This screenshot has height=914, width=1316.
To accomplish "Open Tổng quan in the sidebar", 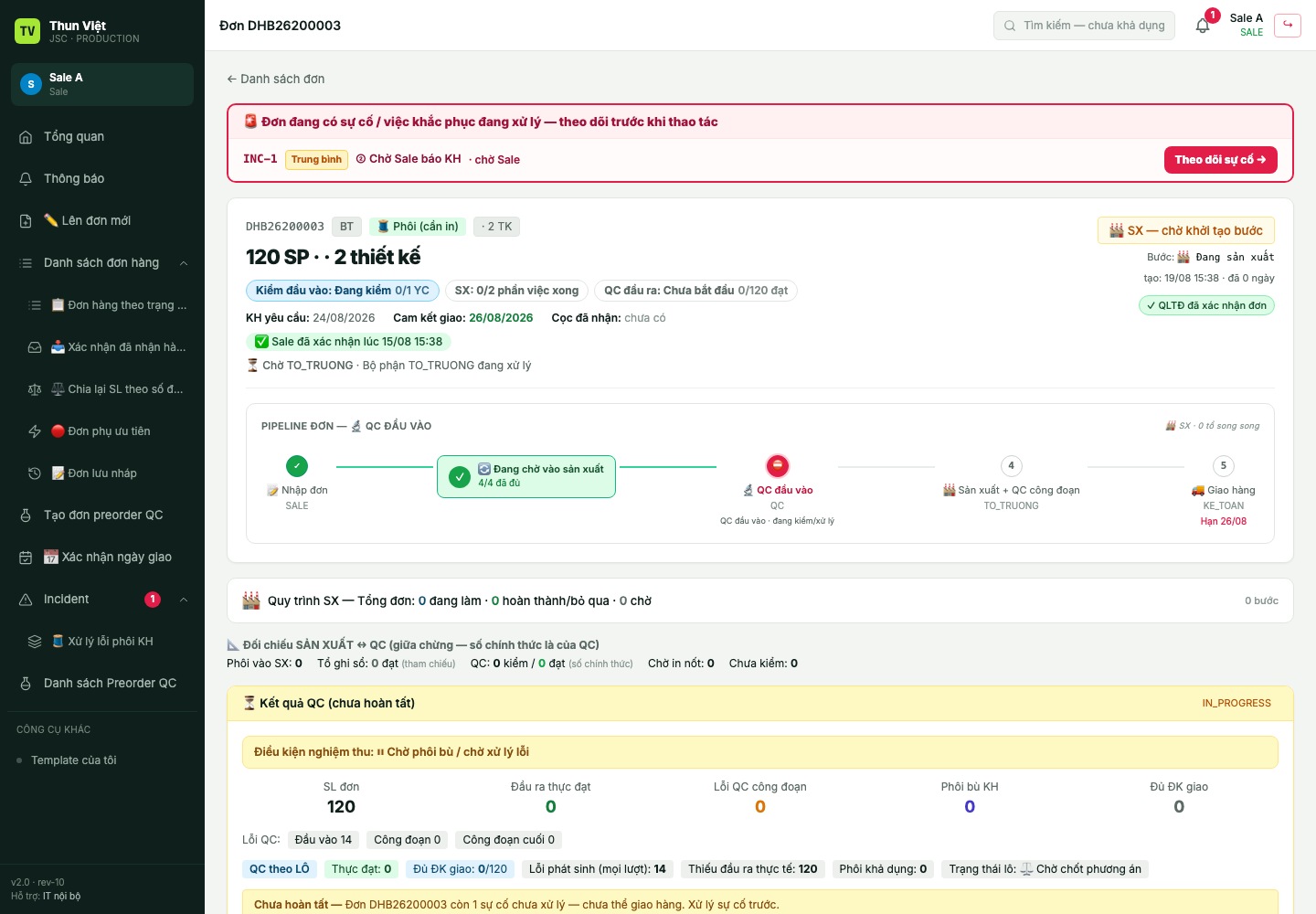I will click(x=102, y=137).
